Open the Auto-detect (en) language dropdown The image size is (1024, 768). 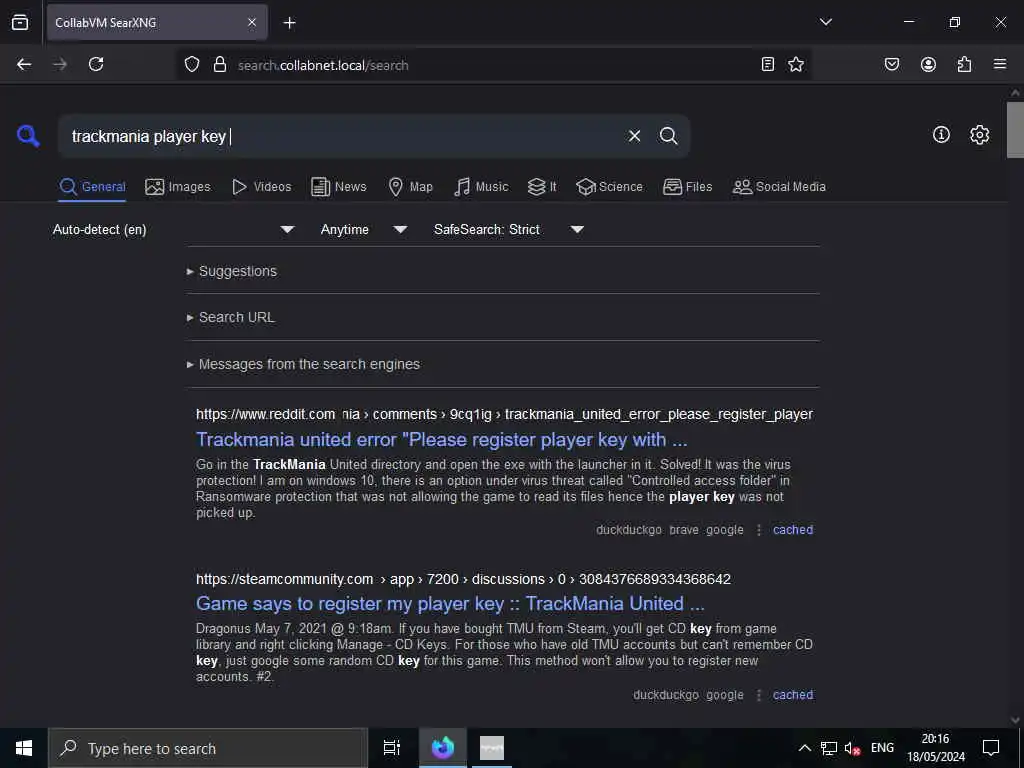[x=174, y=229]
